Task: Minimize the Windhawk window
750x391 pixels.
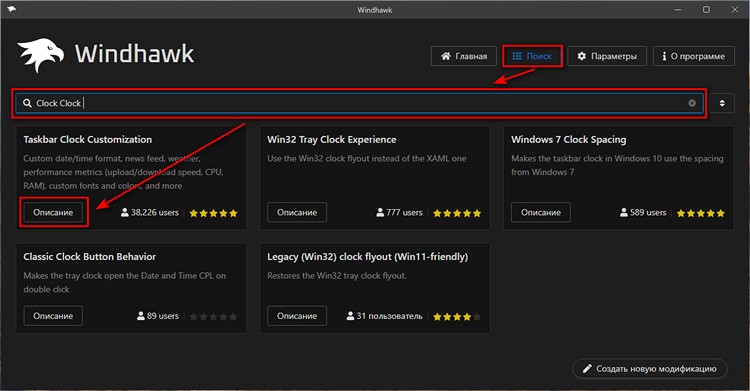Action: pos(678,10)
